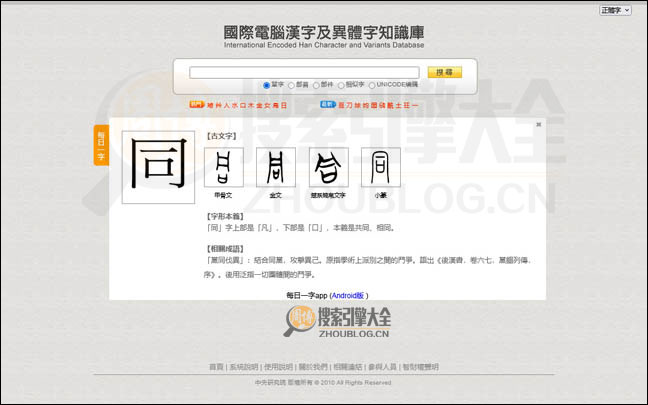The width and height of the screenshot is (648, 405).
Task: Open the 金文 glyph thumbnail
Action: [276, 167]
